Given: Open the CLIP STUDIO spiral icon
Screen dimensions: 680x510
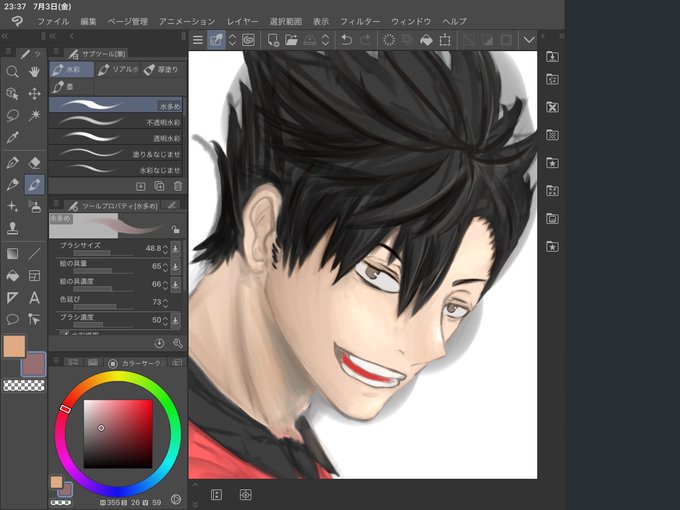Looking at the screenshot, I should point(248,40).
